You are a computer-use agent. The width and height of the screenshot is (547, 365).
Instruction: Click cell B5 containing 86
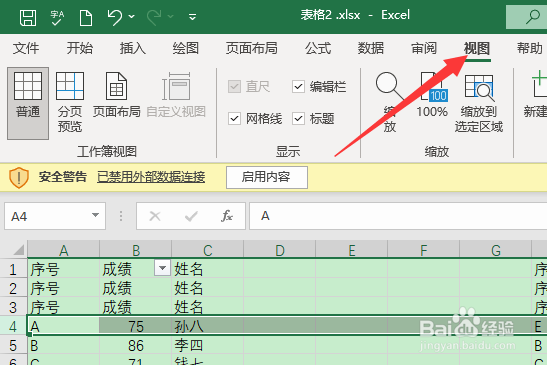[x=136, y=345]
